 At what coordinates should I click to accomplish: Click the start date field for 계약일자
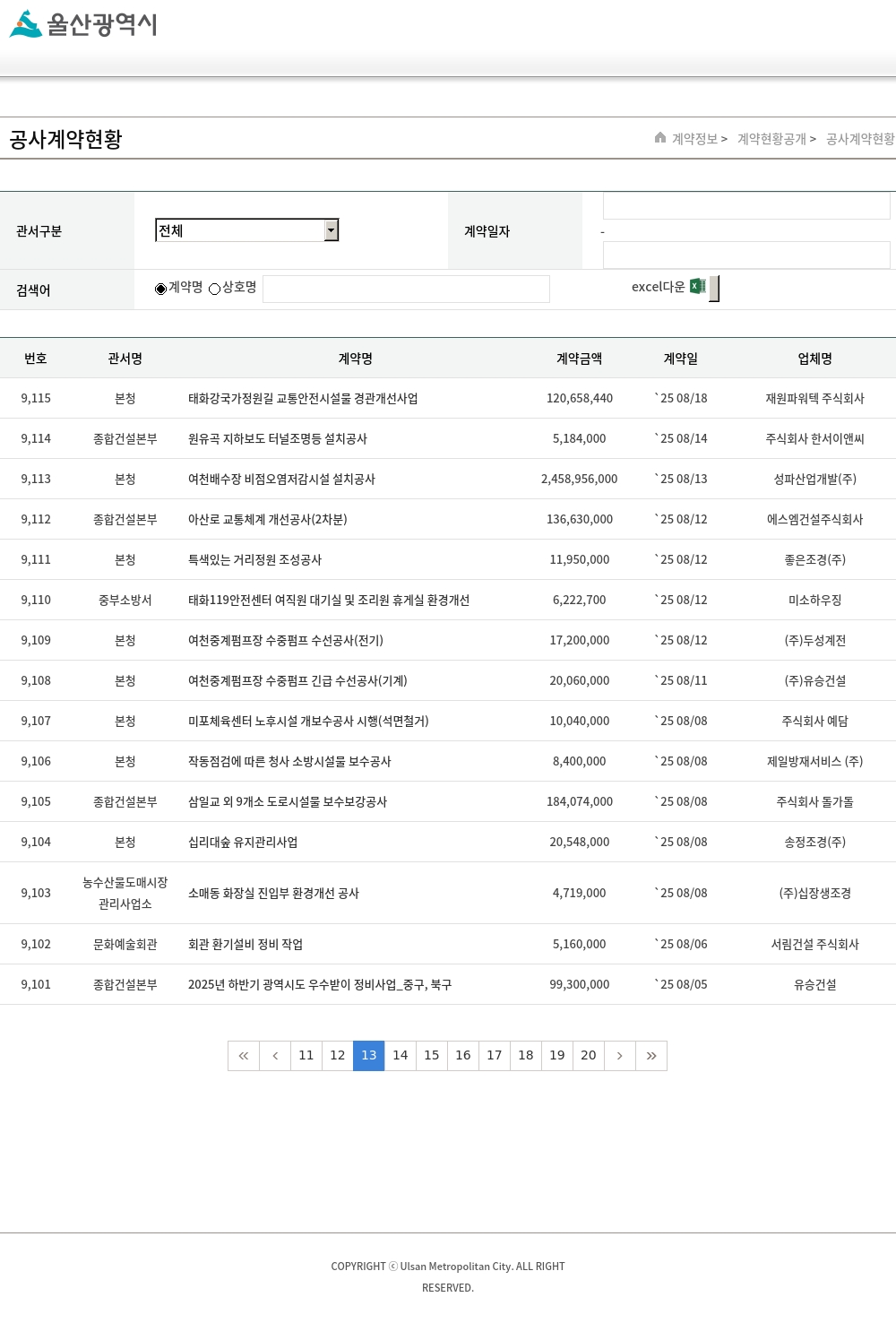click(x=746, y=206)
